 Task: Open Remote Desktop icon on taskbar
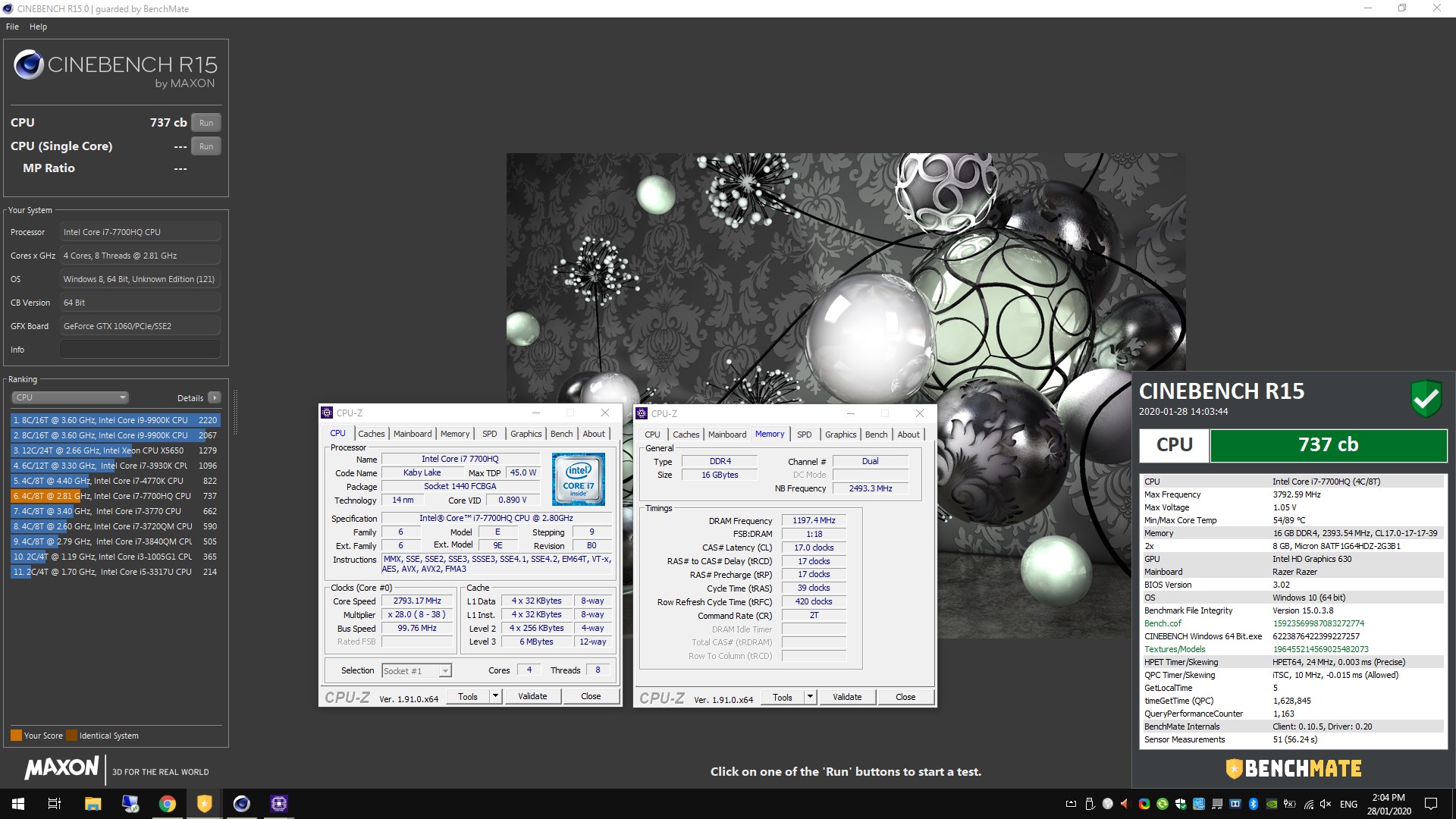point(130,804)
